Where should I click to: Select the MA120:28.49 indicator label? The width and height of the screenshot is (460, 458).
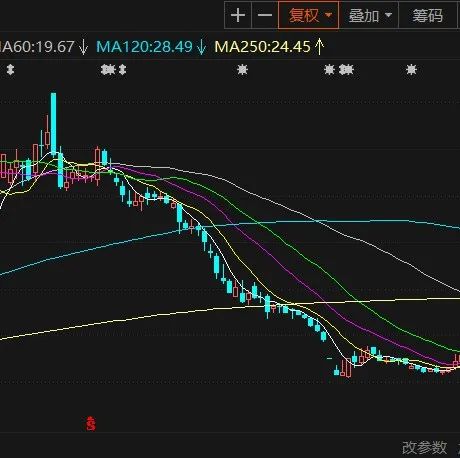[x=151, y=47]
